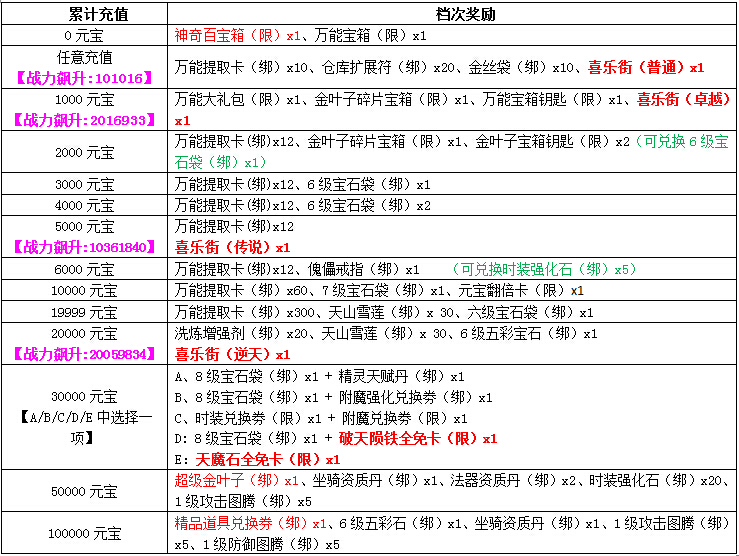Click the 任意充值 tier cell
The width and height of the screenshot is (739, 556).
coord(85,58)
